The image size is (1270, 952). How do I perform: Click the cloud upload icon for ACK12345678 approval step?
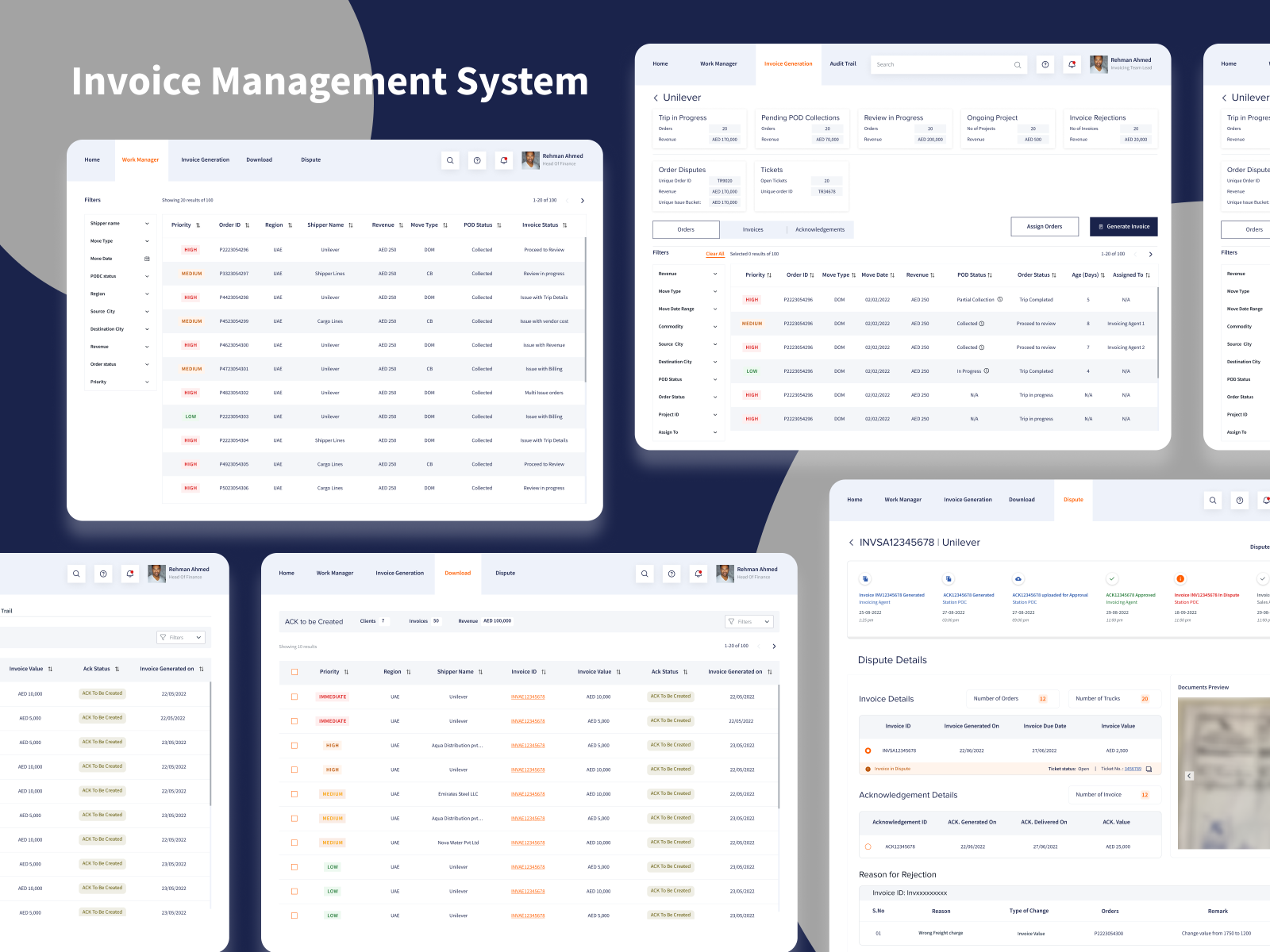pyautogui.click(x=1018, y=579)
